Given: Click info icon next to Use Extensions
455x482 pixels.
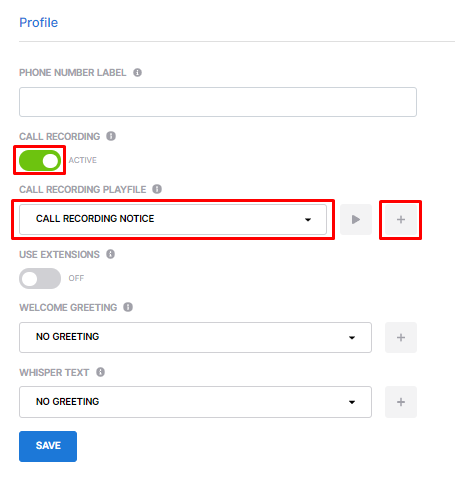Looking at the screenshot, I should pos(111,254).
